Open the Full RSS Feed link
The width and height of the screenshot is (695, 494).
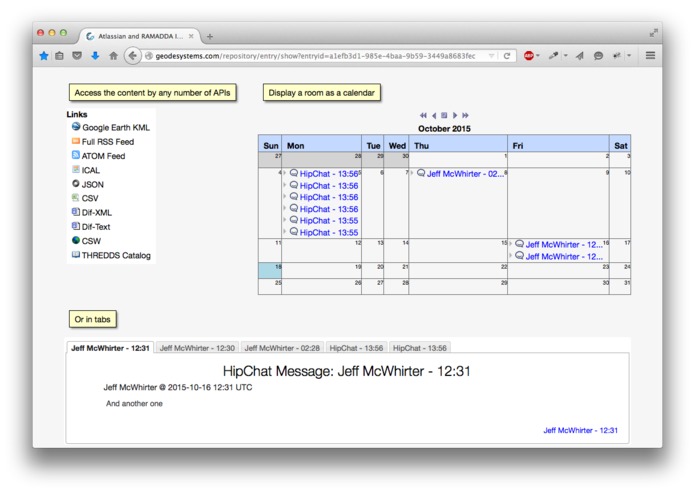(x=108, y=142)
